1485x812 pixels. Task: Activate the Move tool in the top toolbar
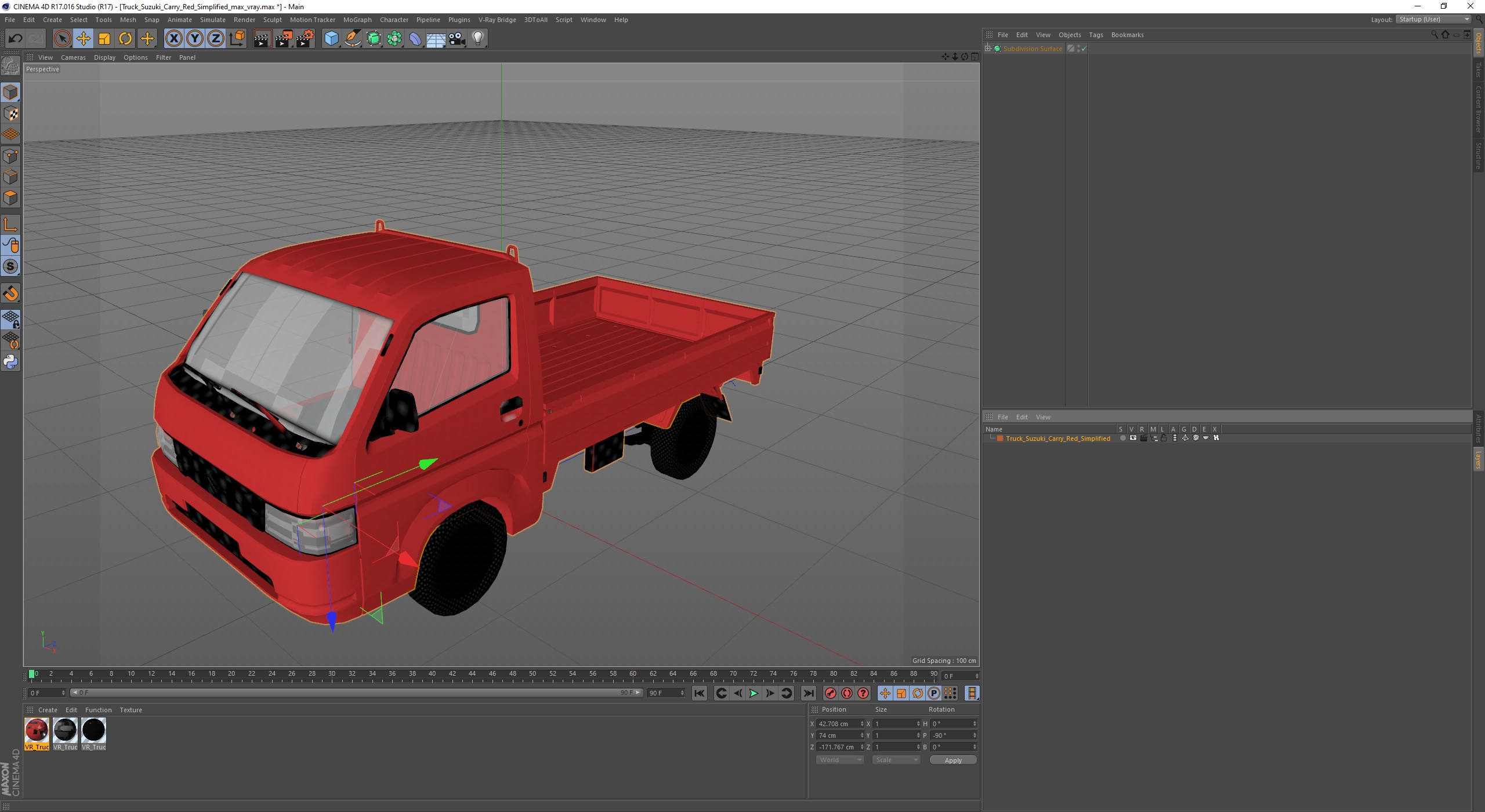[83, 39]
